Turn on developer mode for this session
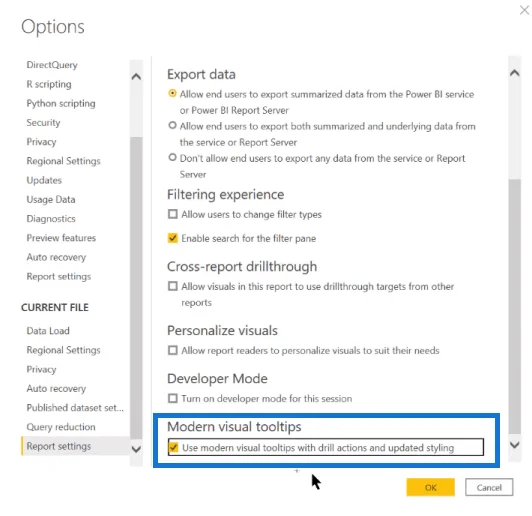The height and width of the screenshot is (516, 532). (173, 398)
